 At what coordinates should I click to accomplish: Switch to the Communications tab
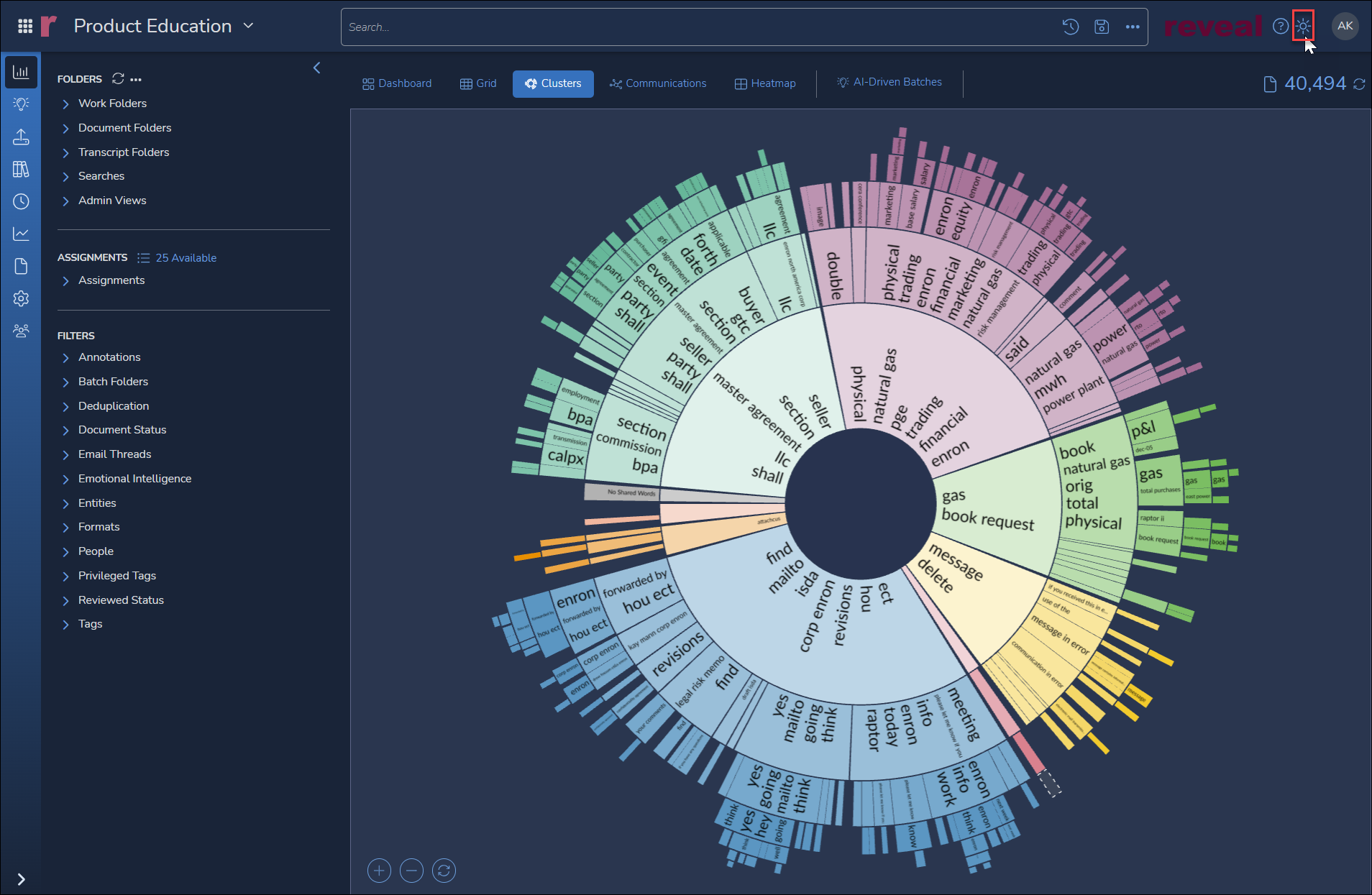click(658, 83)
